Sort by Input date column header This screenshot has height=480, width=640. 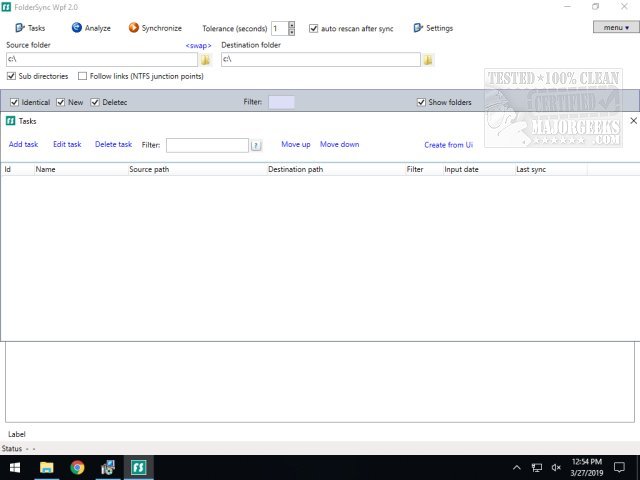click(x=479, y=169)
